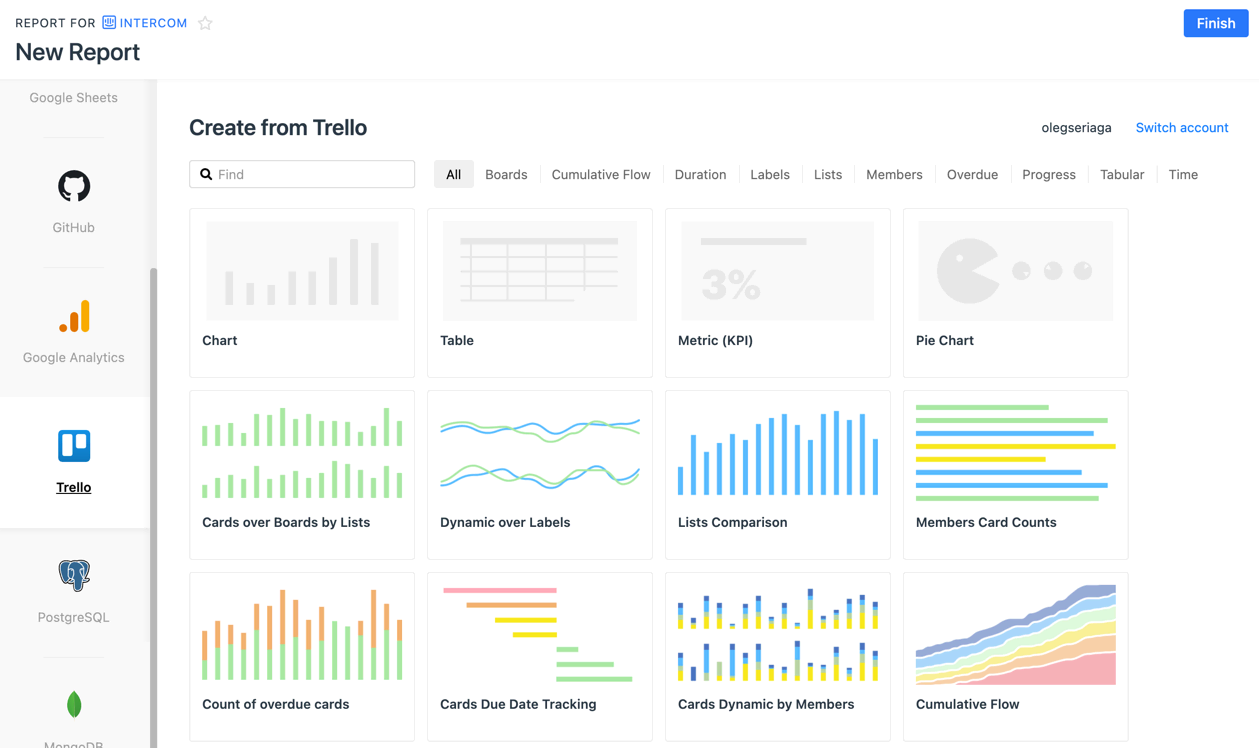Open the INTERCOM report link
The width and height of the screenshot is (1259, 748).
(x=153, y=23)
